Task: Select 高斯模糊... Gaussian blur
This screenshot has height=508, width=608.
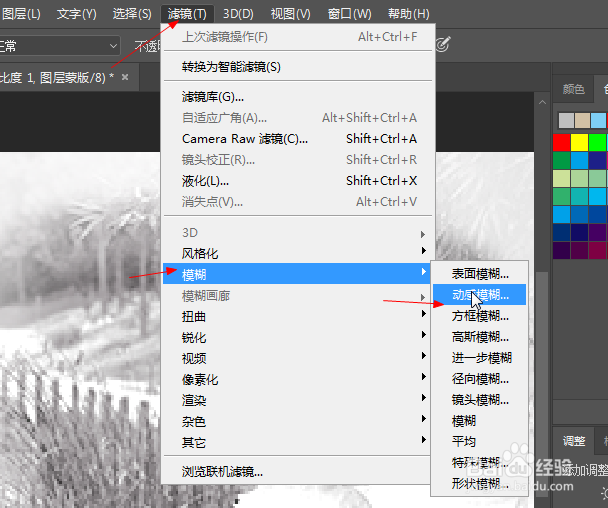Action: coord(480,337)
